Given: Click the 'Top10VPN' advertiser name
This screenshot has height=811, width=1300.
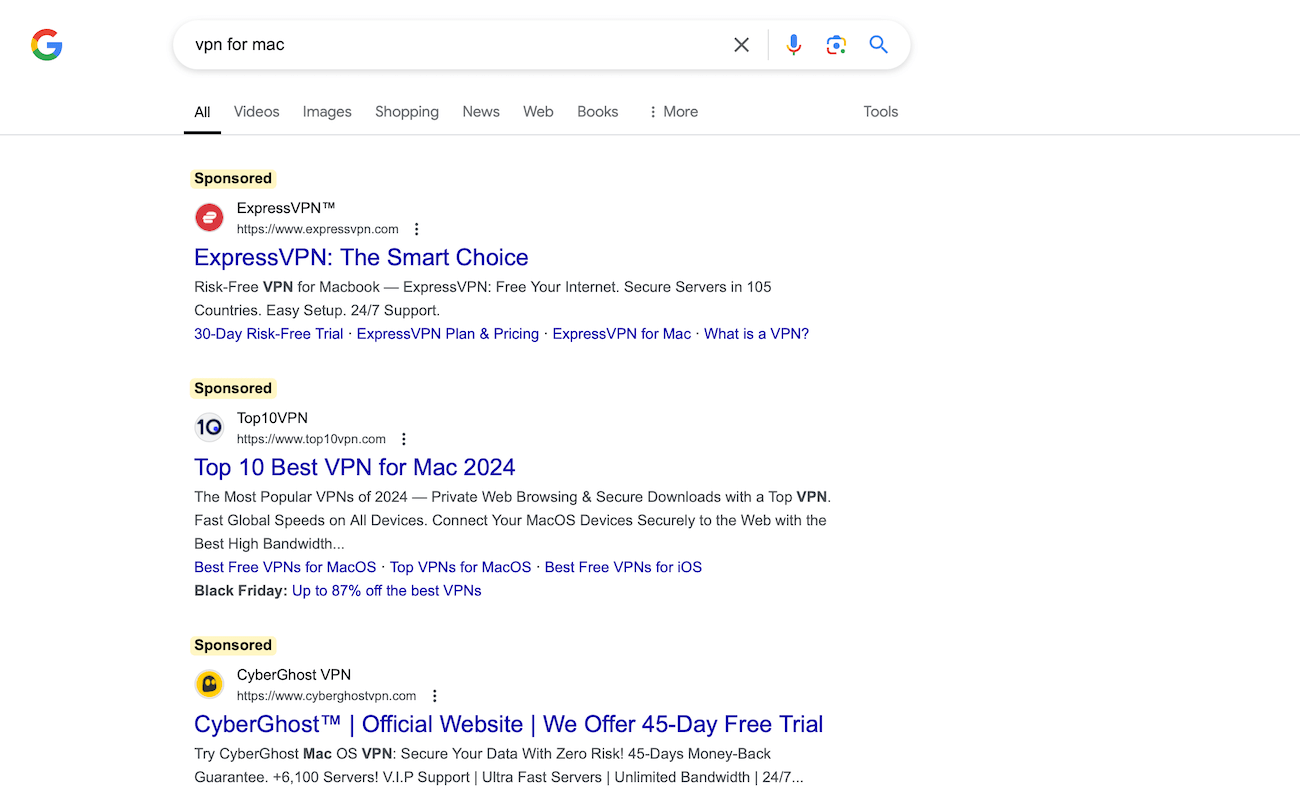Looking at the screenshot, I should [x=272, y=418].
